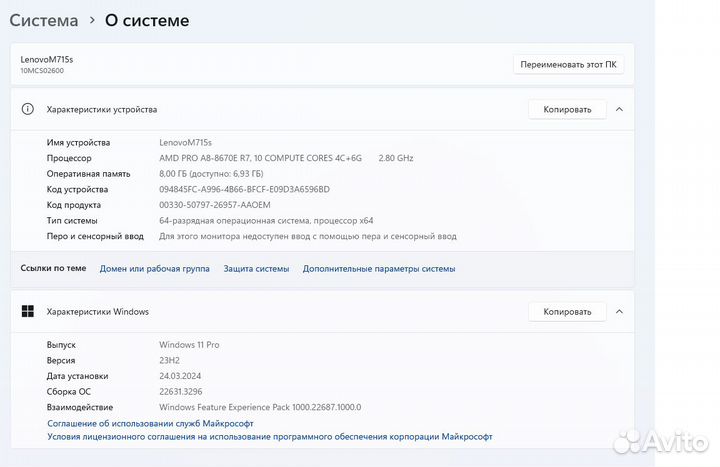This screenshot has width=720, height=467.
Task: Click Windows logo icon in Характеристики Windows
Action: click(28, 311)
